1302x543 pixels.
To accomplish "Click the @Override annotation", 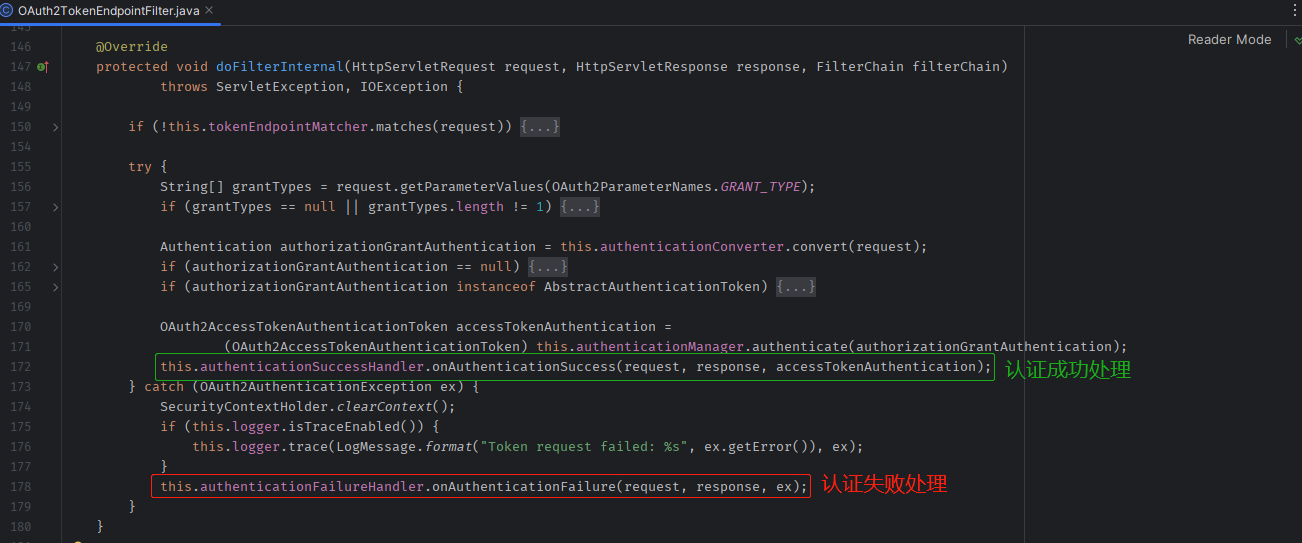I will point(132,47).
